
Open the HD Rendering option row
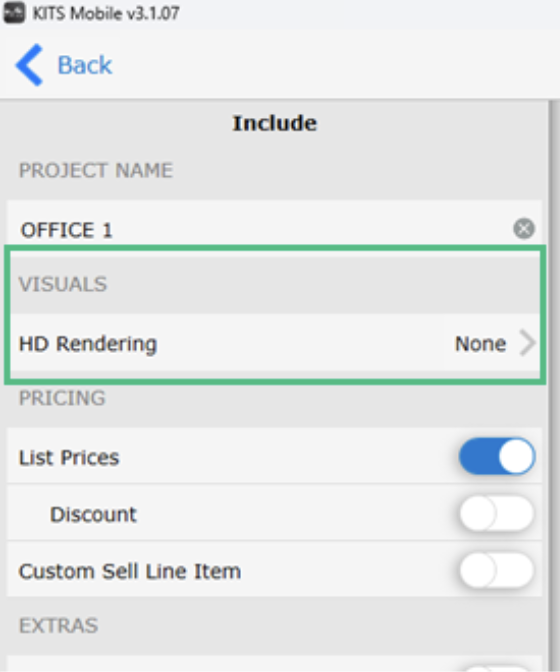(274, 343)
